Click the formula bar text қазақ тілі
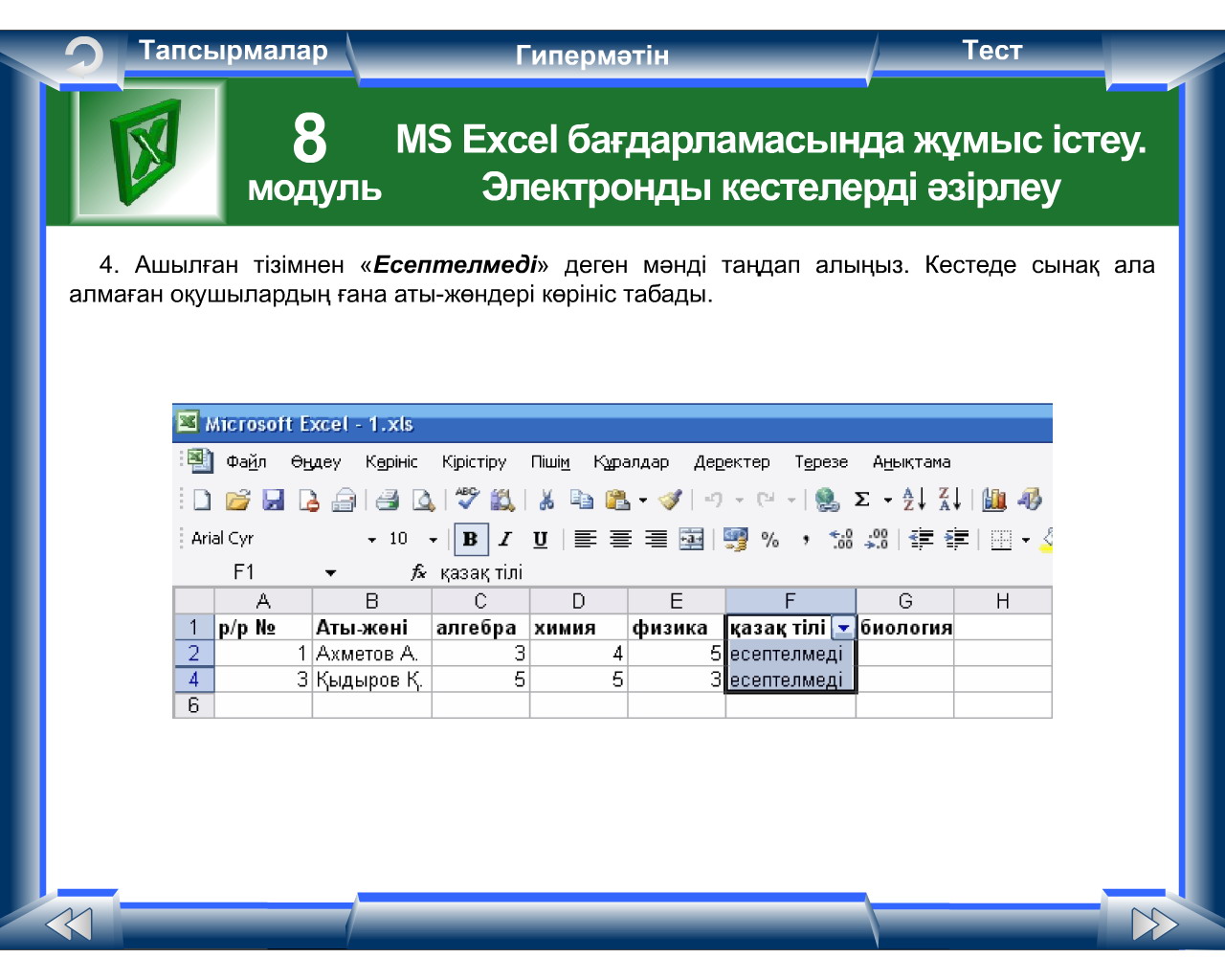Screen dimensions: 1225x980 (481, 573)
